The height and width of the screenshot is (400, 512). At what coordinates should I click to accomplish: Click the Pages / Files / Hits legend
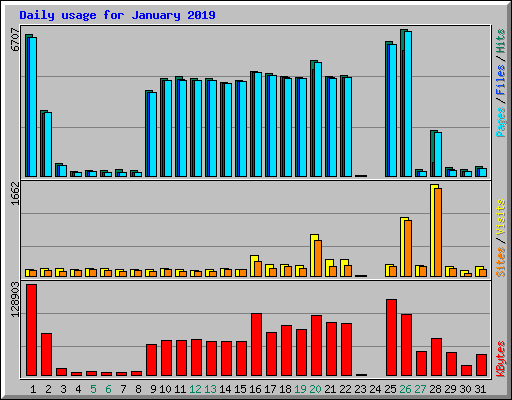tap(501, 83)
